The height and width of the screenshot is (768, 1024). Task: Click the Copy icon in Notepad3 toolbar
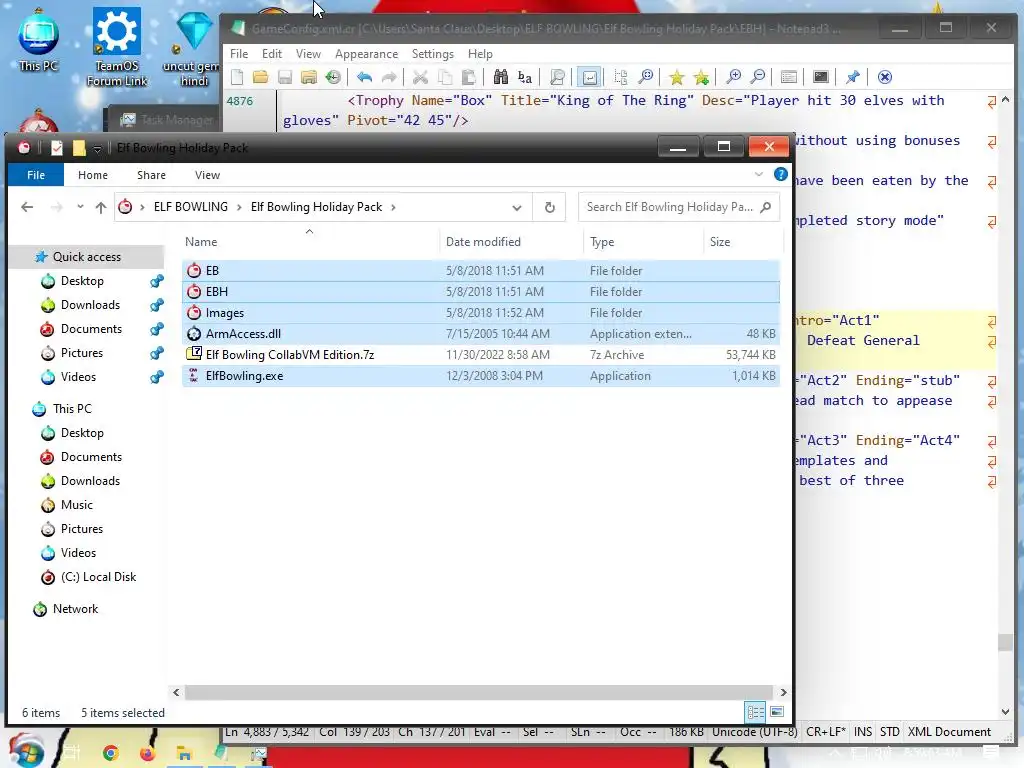pos(445,77)
